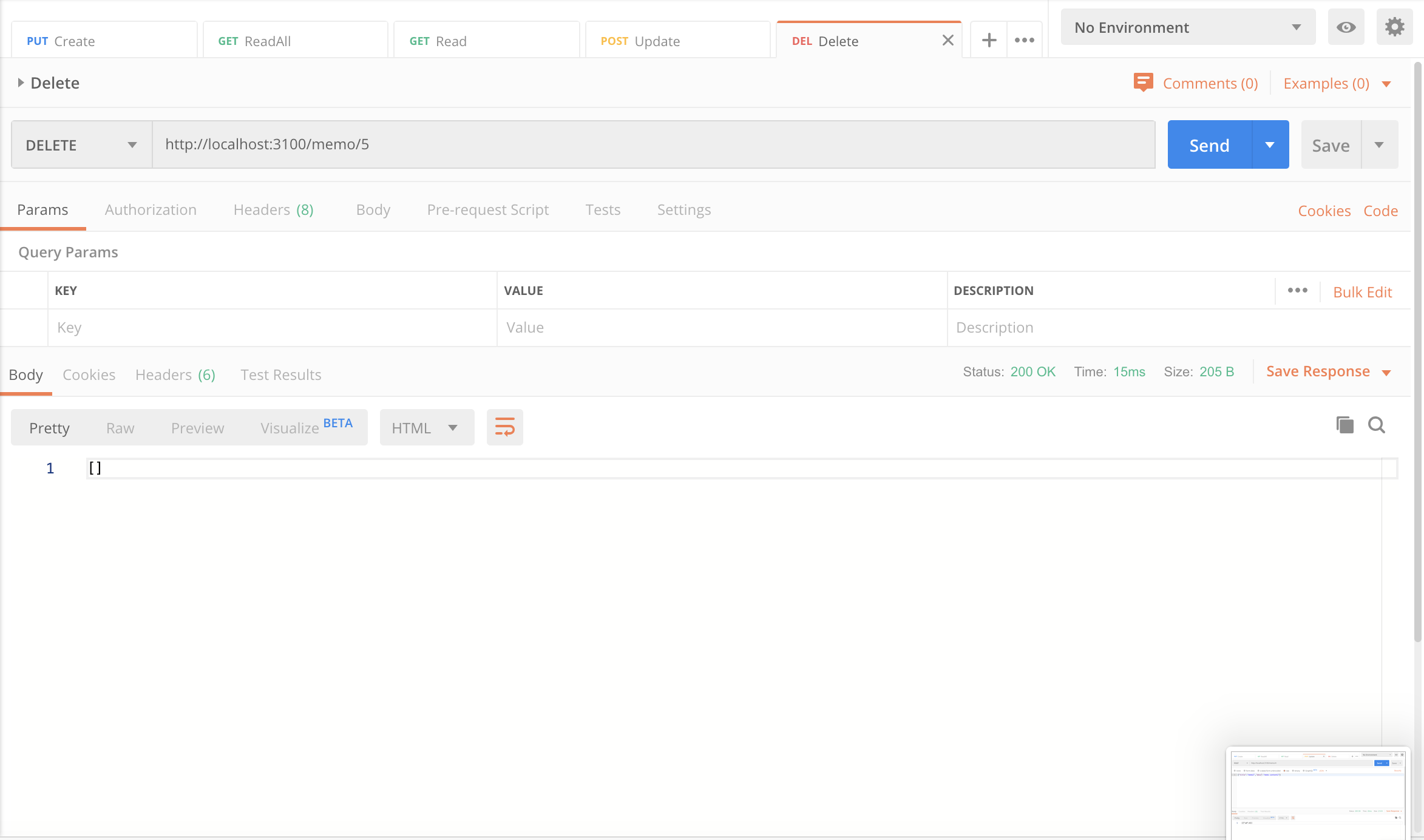Open the No Environment dropdown
Screen dimensions: 1424x840
pos(1188,27)
